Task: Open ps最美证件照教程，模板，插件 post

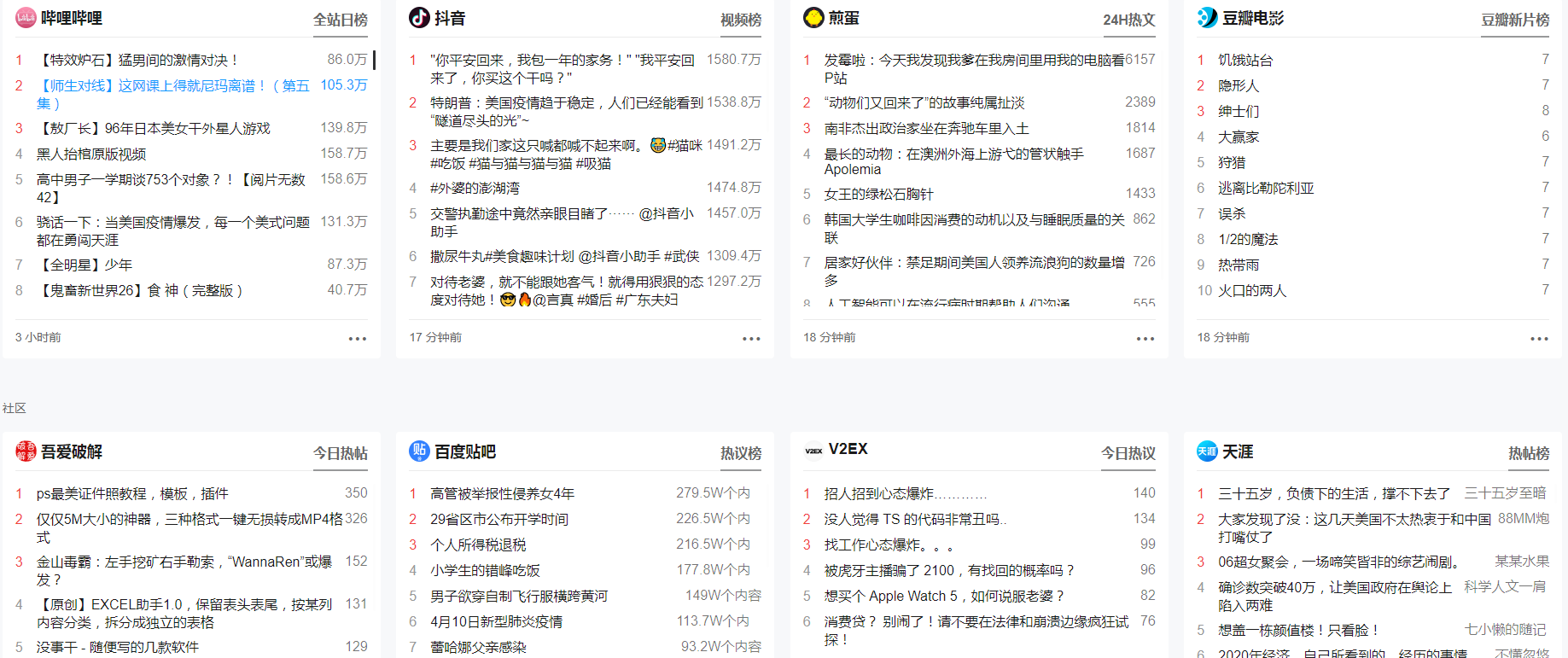Action: tap(132, 493)
